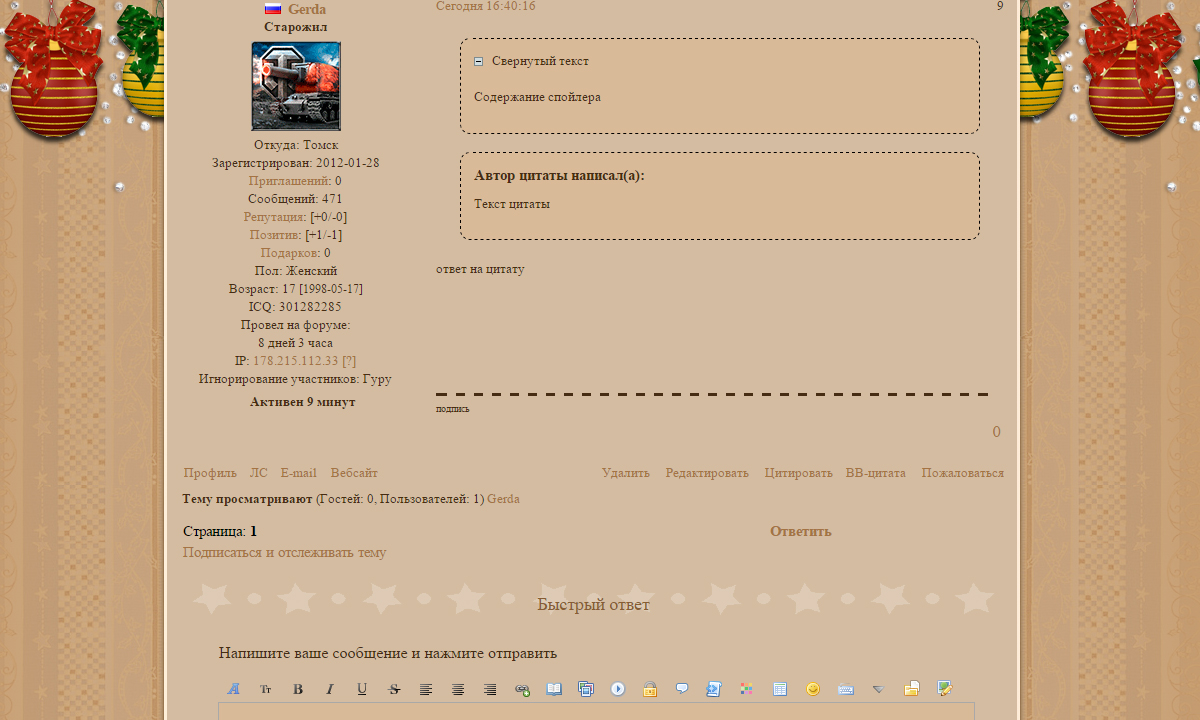The width and height of the screenshot is (1200, 720).
Task: Collapse the 'Свернутый текст' spoiler
Action: click(x=479, y=61)
